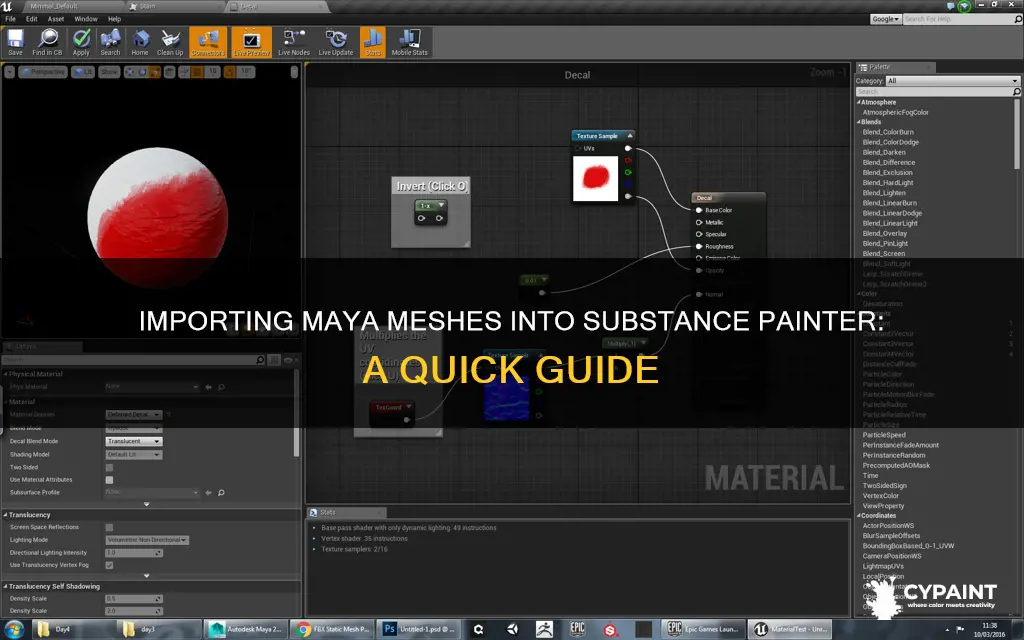Open the Decal Blend Mode dropdown
This screenshot has width=1024, height=640.
coord(134,441)
